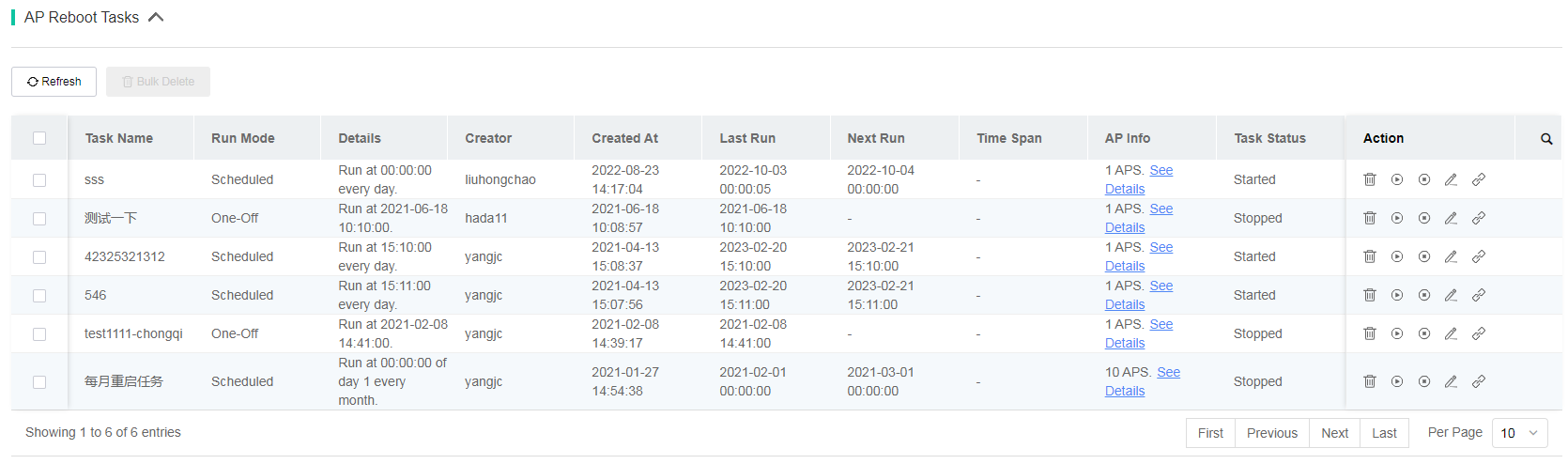Sort table by Created At column

tap(624, 138)
